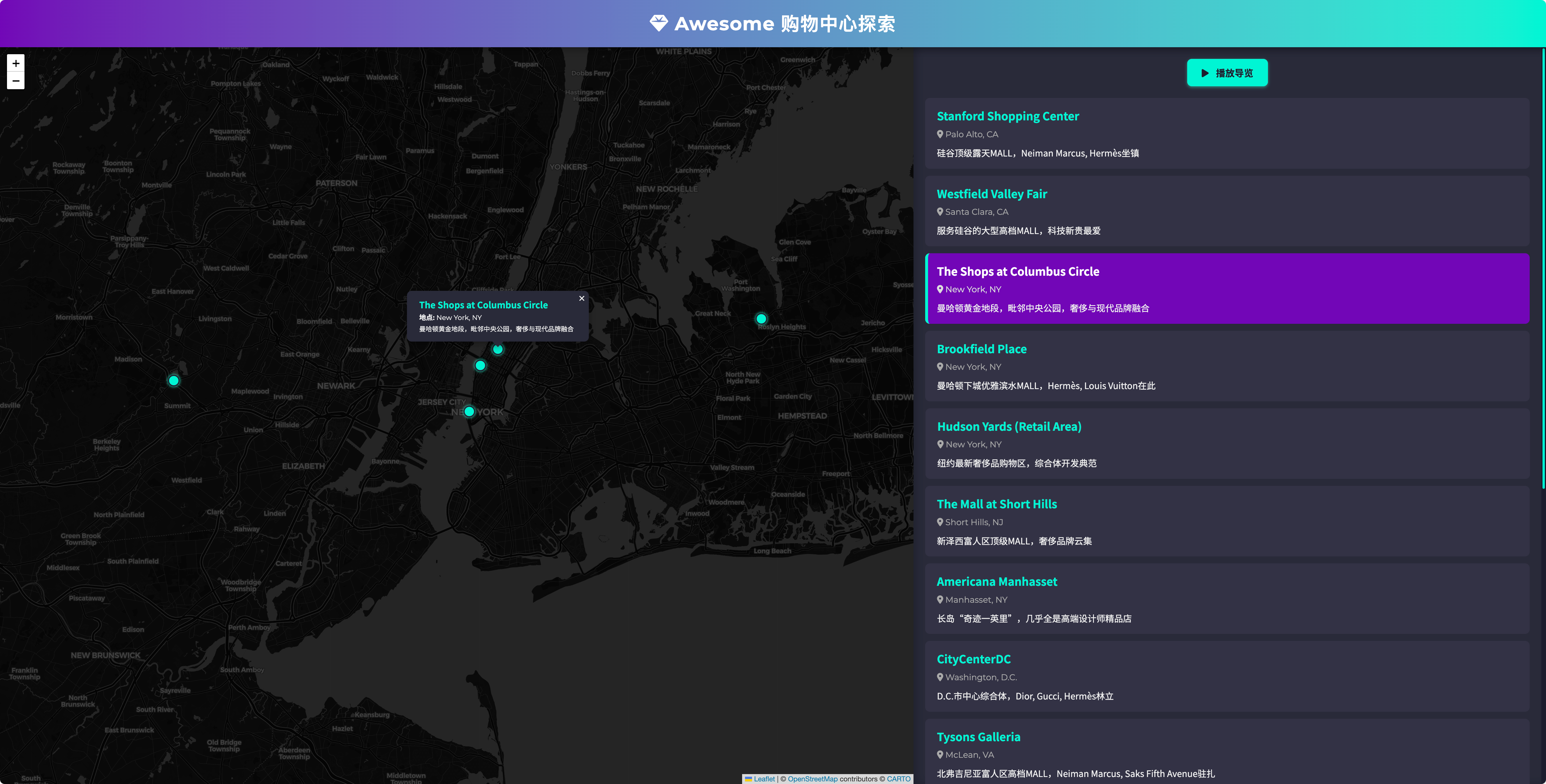The image size is (1546, 784).
Task: Click the location pin beside Manhasset, NY
Action: pyautogui.click(x=940, y=600)
